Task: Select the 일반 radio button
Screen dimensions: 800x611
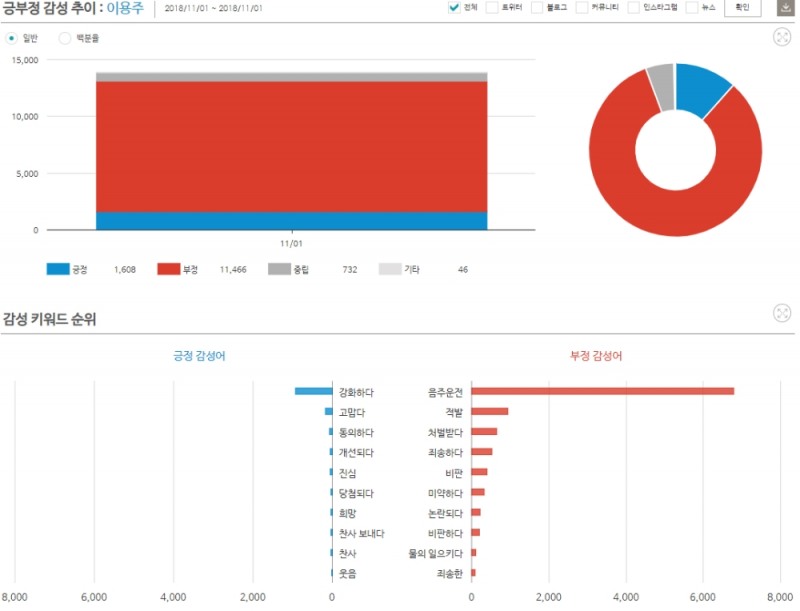Action: pos(12,38)
